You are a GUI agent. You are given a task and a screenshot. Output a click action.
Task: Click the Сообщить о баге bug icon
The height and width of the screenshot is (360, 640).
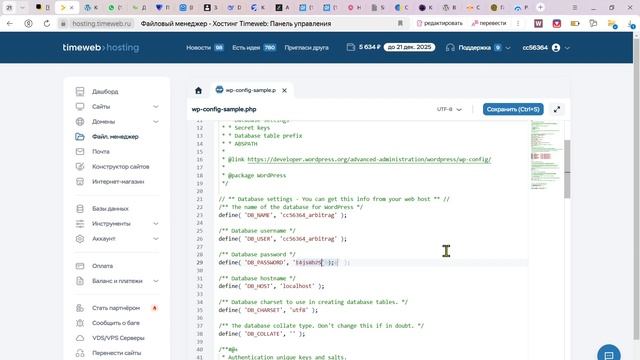[80, 323]
